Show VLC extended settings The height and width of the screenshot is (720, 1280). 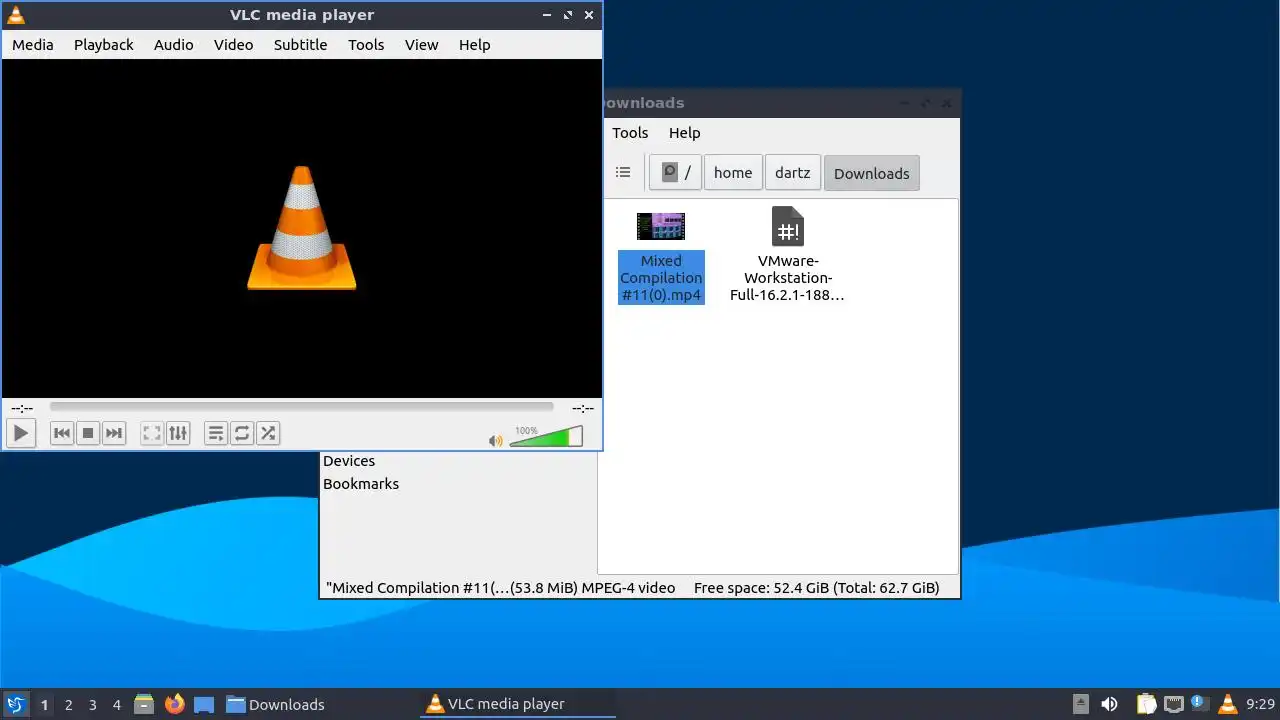click(x=178, y=433)
